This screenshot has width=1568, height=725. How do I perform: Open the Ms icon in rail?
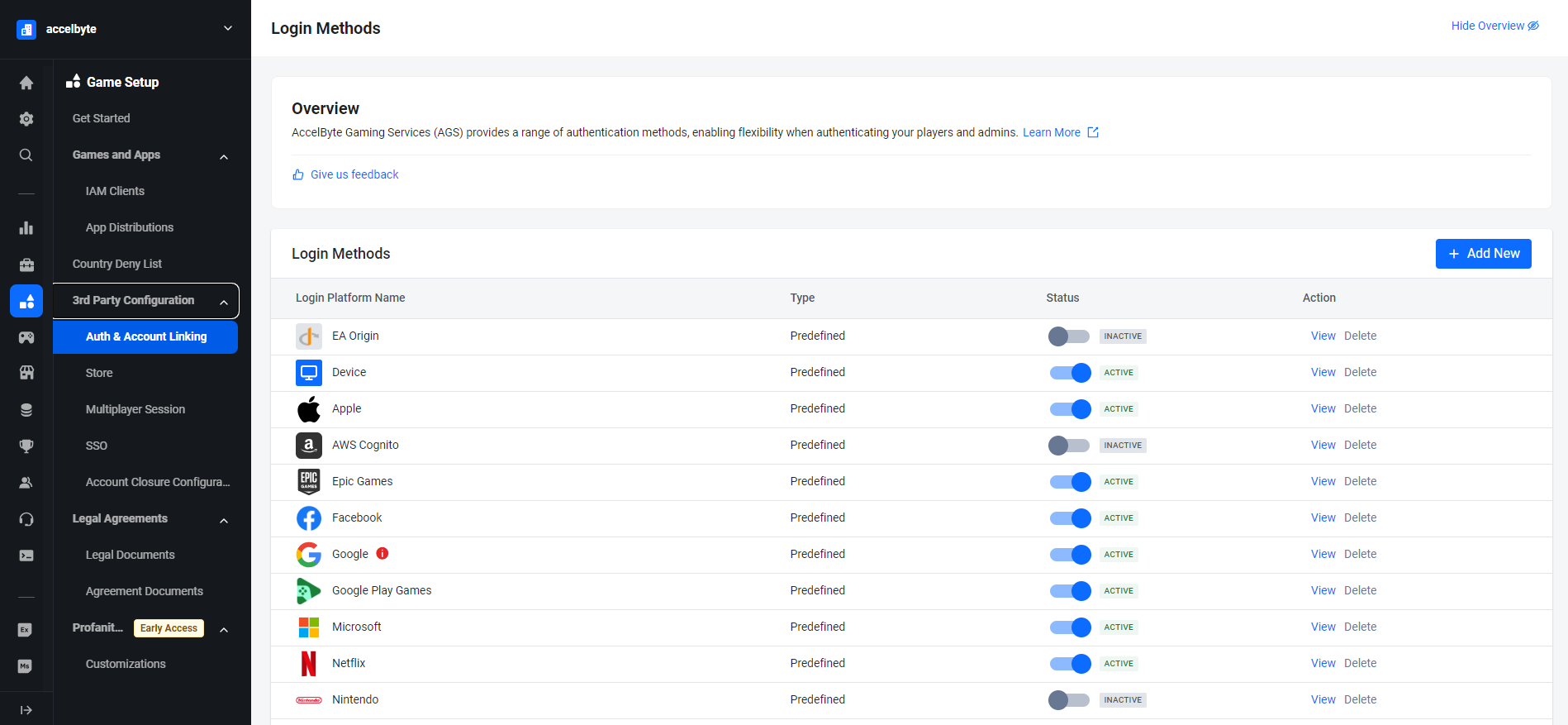tap(26, 666)
